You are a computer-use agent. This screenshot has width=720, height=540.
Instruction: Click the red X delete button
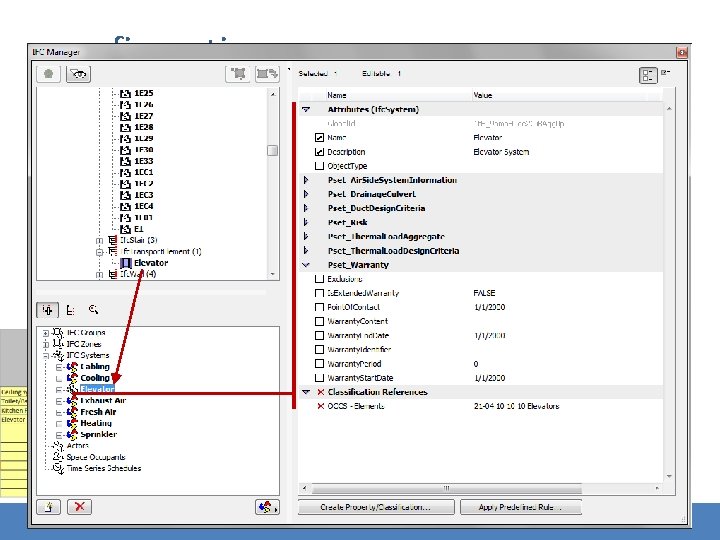(x=79, y=507)
